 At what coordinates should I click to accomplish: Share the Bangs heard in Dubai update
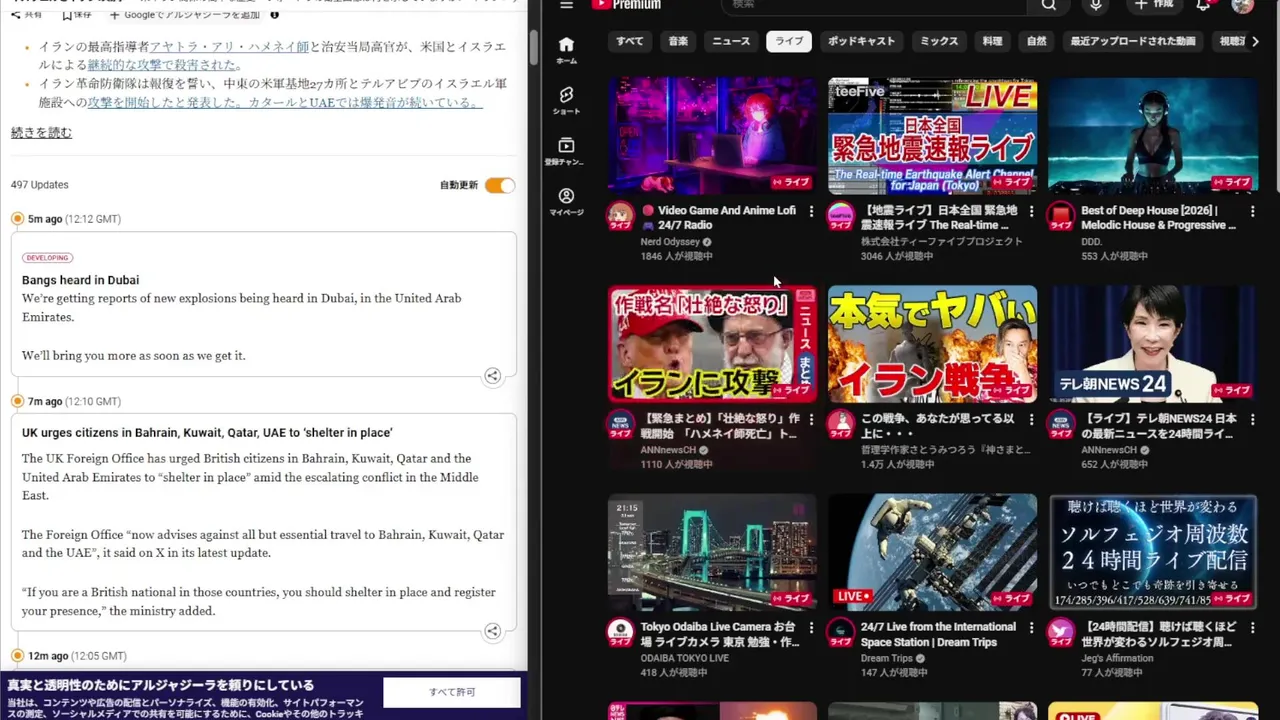pyautogui.click(x=492, y=376)
